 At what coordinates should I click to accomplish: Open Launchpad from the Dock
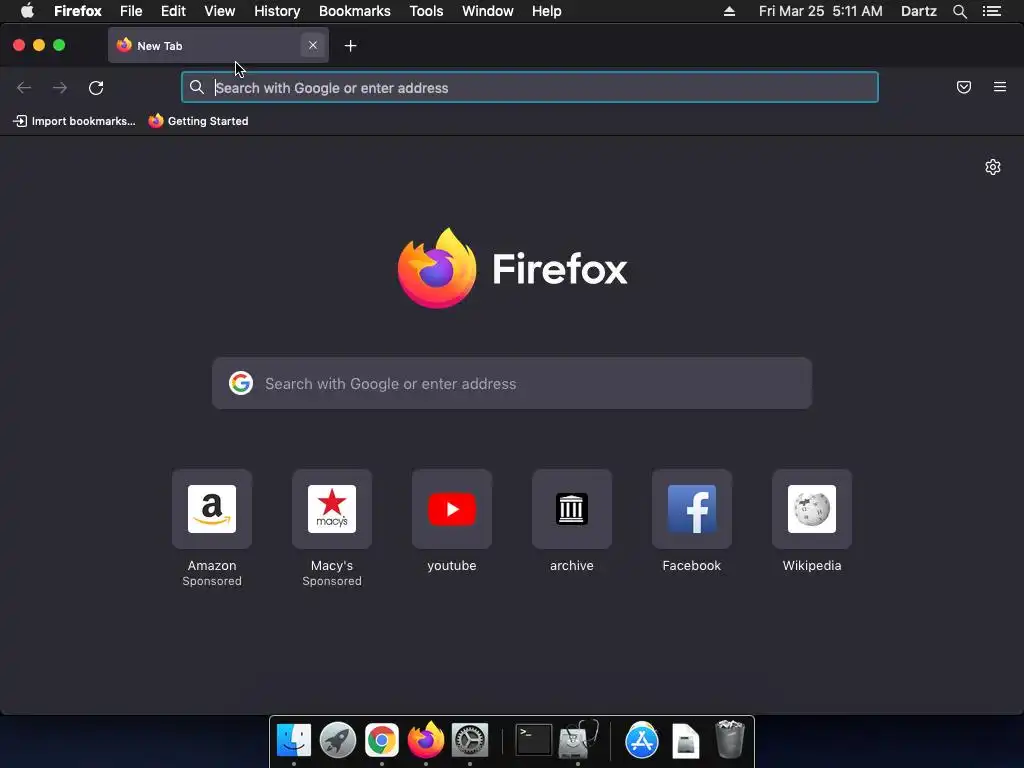(338, 741)
